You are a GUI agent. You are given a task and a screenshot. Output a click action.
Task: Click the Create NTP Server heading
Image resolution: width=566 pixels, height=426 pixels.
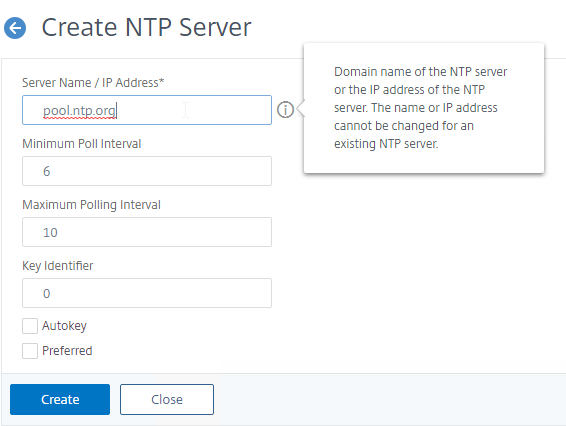[x=146, y=27]
